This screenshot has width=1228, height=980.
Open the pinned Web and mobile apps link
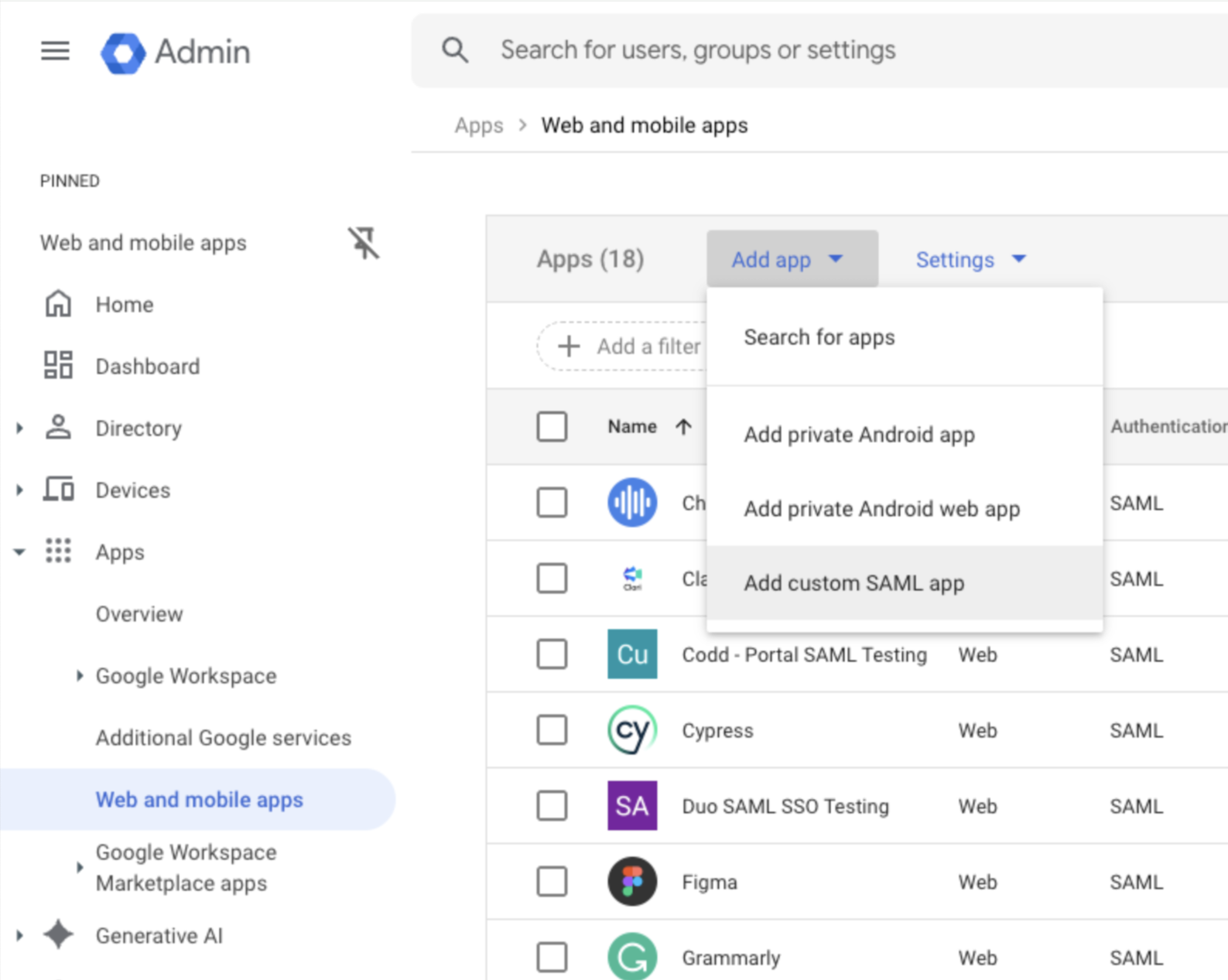coord(143,243)
